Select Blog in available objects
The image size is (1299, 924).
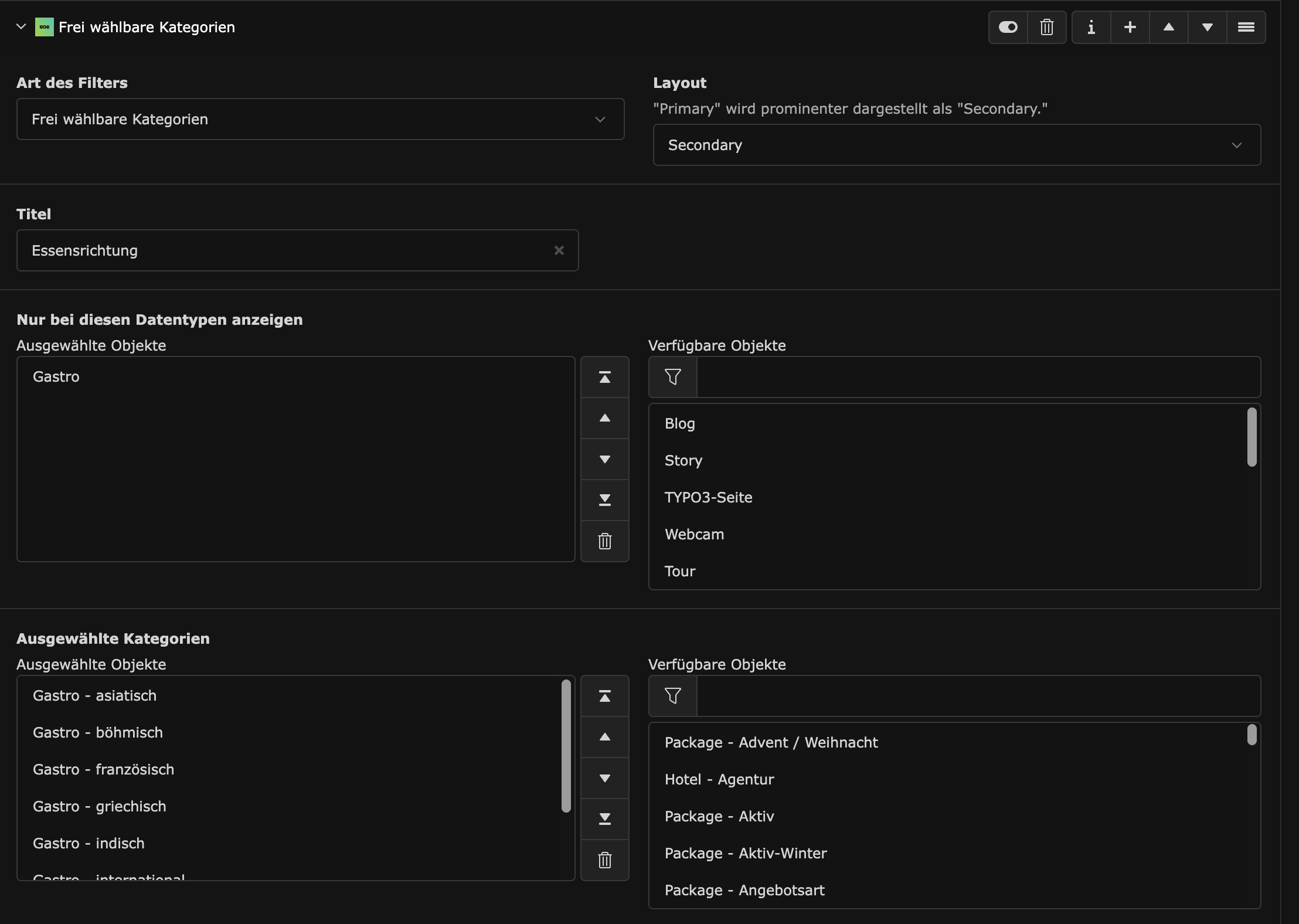click(x=948, y=423)
